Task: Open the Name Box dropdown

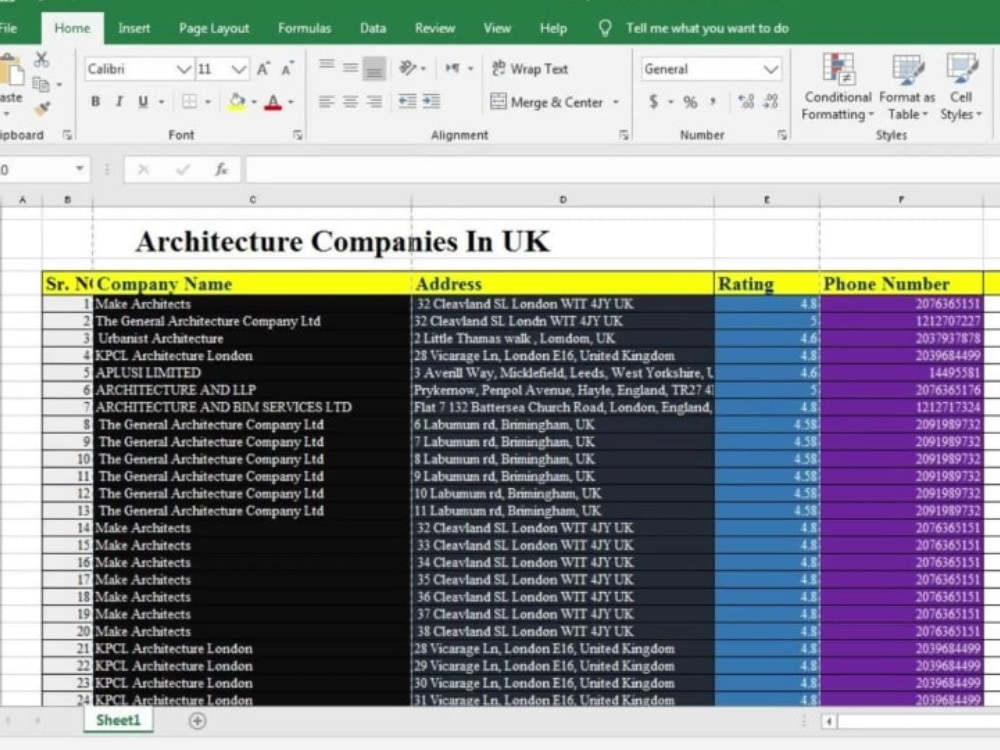Action: (x=80, y=169)
